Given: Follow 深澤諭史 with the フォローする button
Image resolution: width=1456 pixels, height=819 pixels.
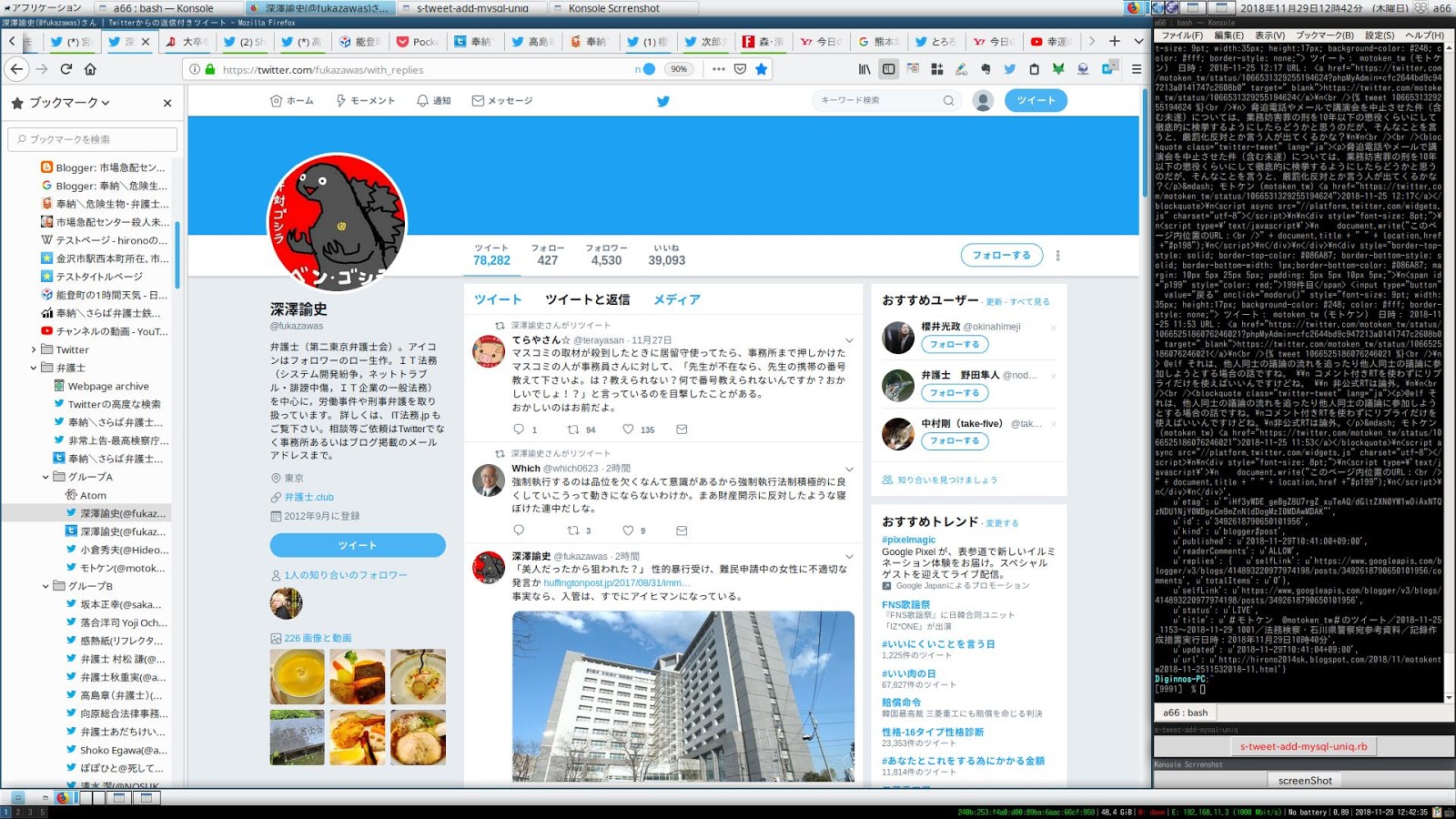Looking at the screenshot, I should [x=1002, y=256].
